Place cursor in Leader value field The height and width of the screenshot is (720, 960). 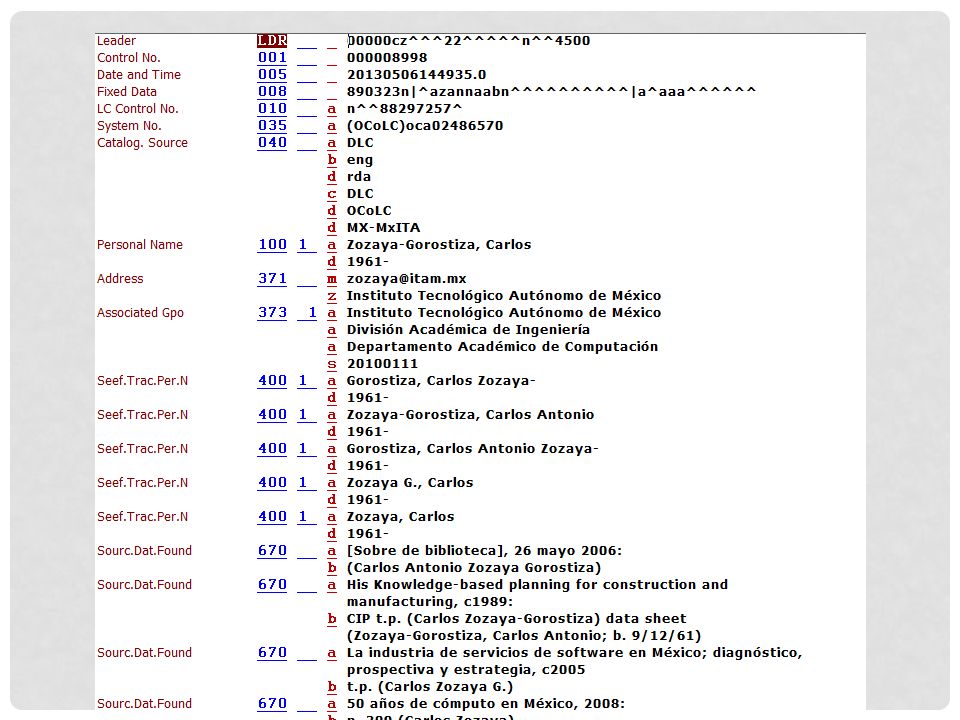[468, 40]
